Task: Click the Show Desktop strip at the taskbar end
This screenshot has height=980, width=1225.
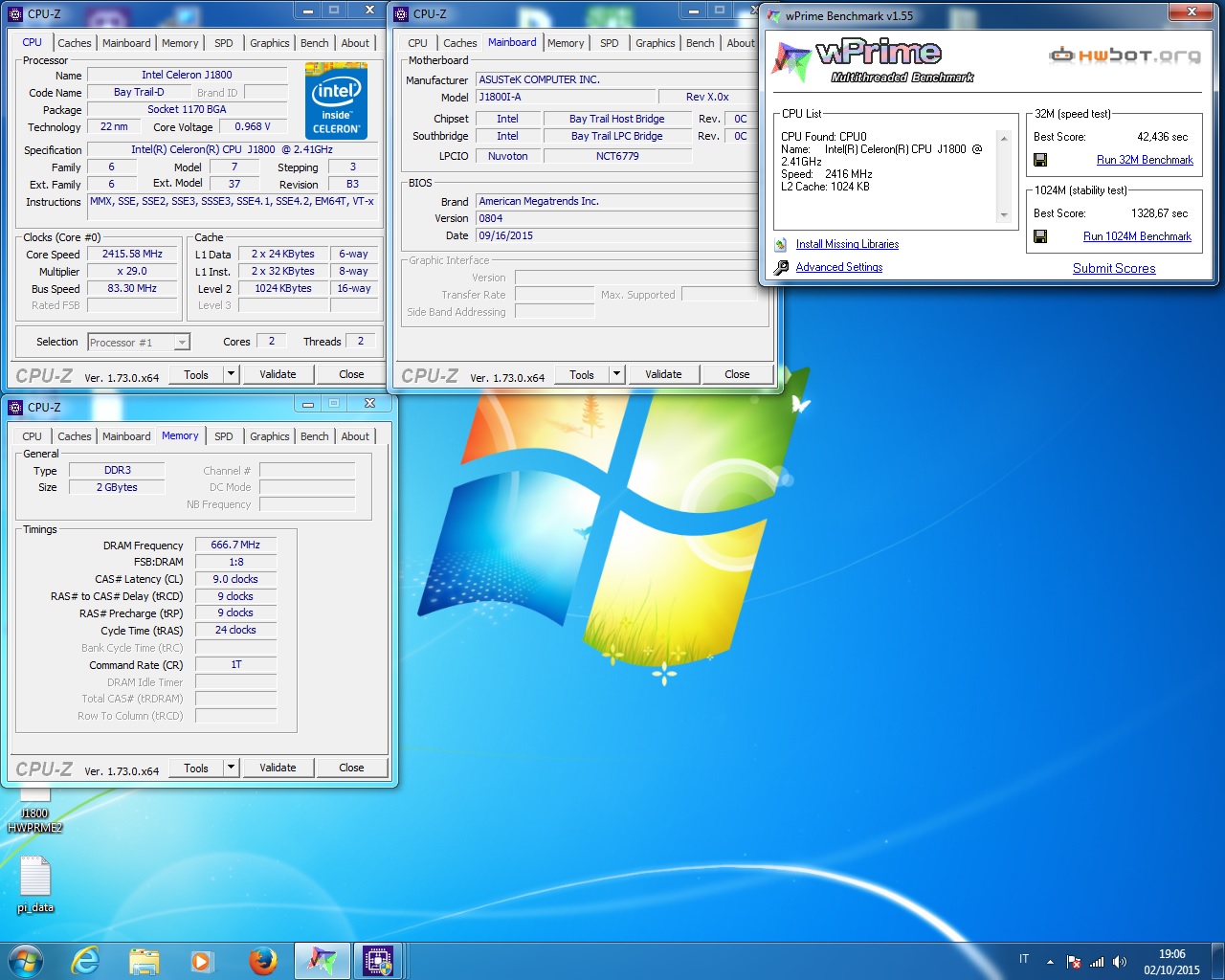Action: (1218, 962)
